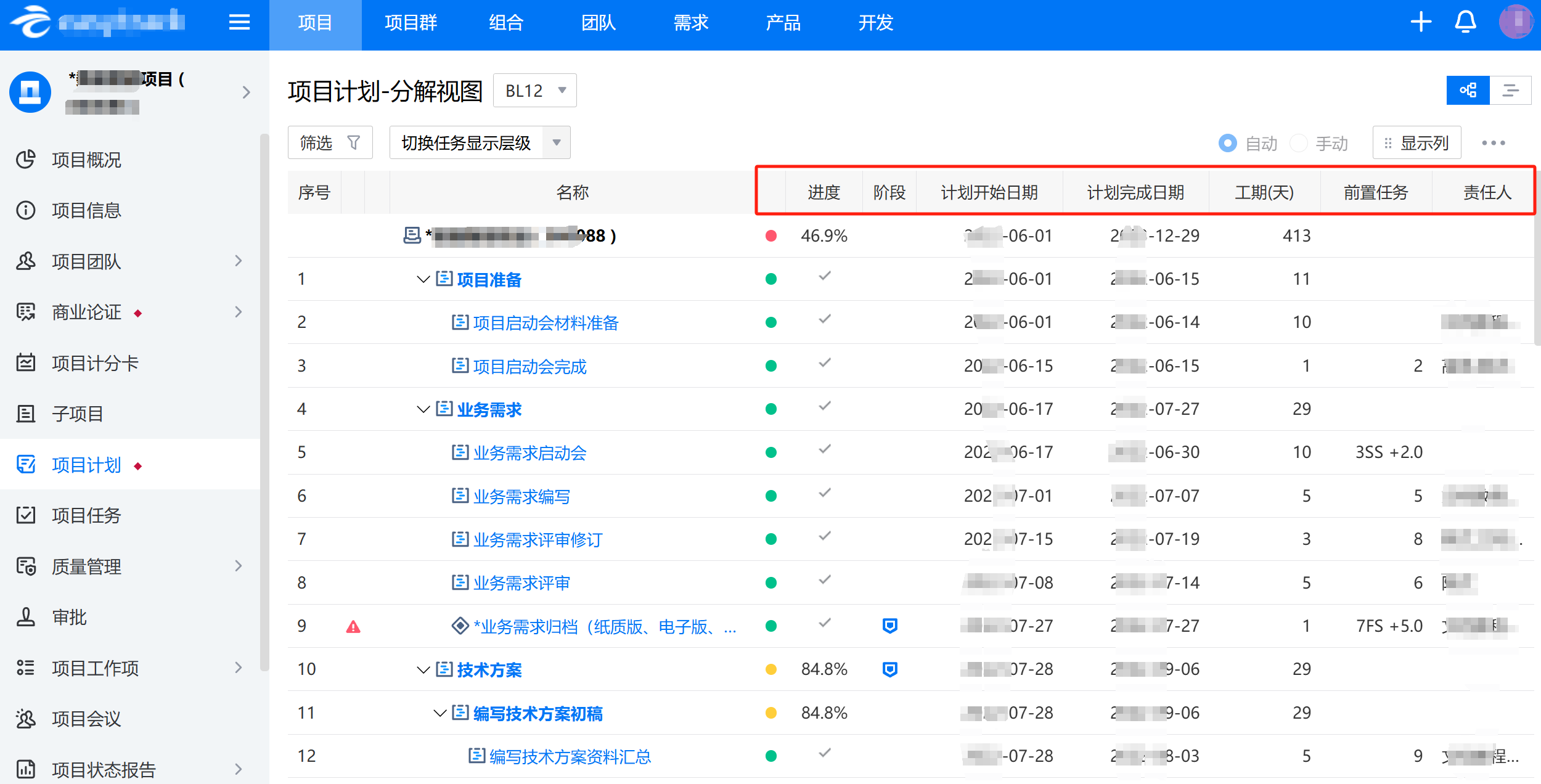The image size is (1541, 784).
Task: Open the 业务需求评审 task link
Action: tap(521, 583)
